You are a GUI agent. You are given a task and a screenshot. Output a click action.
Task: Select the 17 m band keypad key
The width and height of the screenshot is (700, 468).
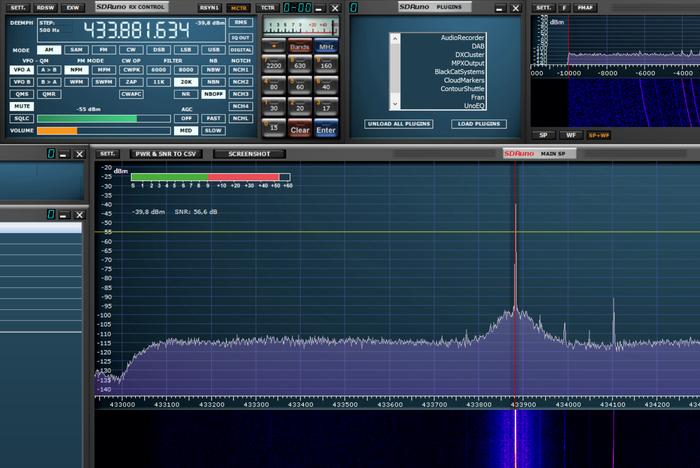(326, 107)
